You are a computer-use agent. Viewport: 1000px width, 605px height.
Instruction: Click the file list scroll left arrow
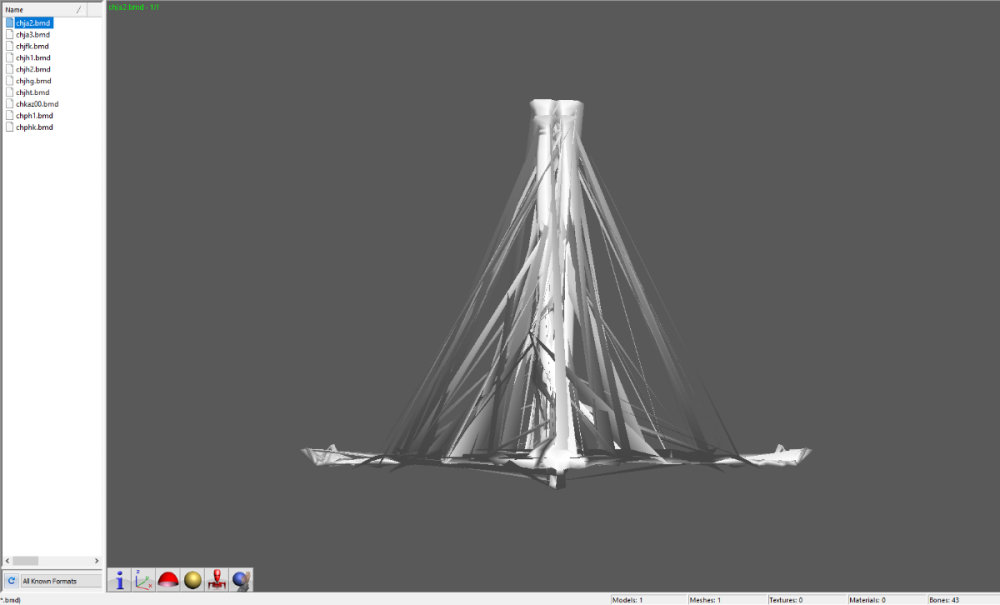point(7,561)
